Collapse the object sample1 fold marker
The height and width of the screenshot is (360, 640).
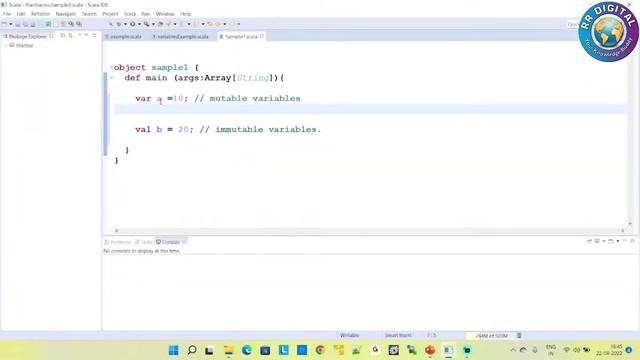coord(111,67)
